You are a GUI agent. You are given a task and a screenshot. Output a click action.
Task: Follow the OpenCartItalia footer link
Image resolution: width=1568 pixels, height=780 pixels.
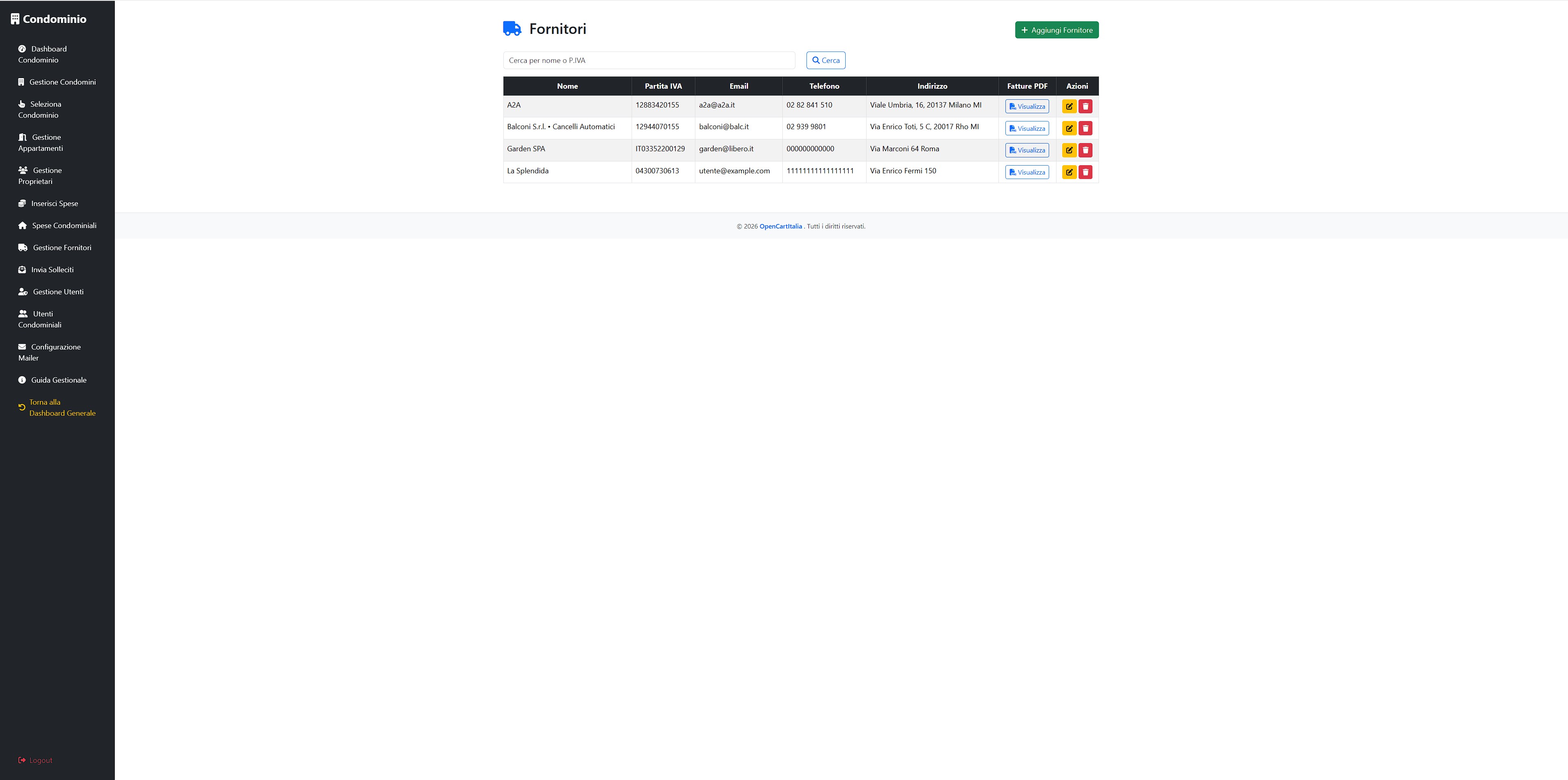click(x=780, y=226)
